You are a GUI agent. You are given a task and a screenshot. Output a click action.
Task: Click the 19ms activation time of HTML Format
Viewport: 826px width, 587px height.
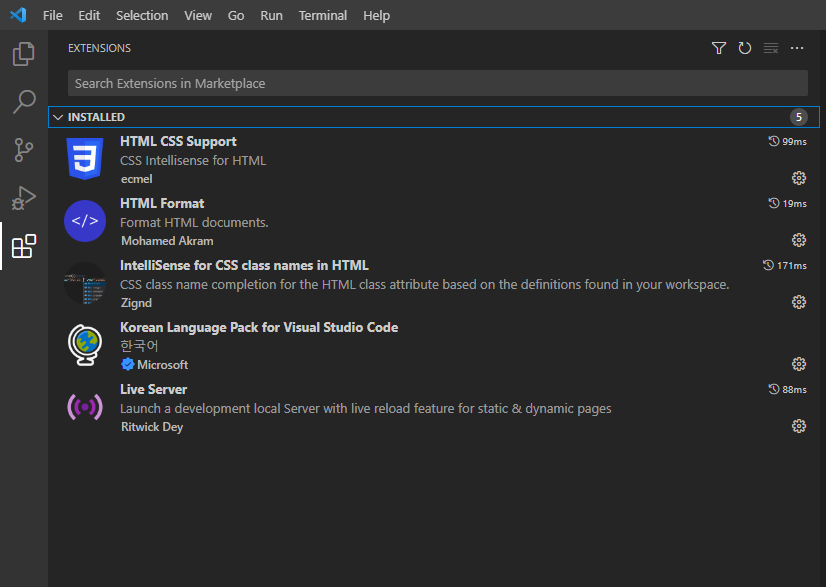pos(788,203)
